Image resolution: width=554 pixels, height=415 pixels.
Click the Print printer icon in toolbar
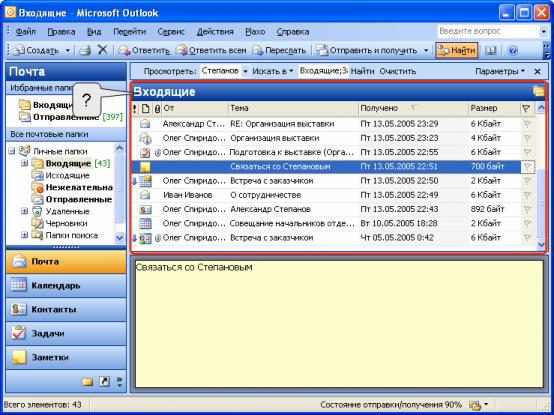(x=85, y=51)
